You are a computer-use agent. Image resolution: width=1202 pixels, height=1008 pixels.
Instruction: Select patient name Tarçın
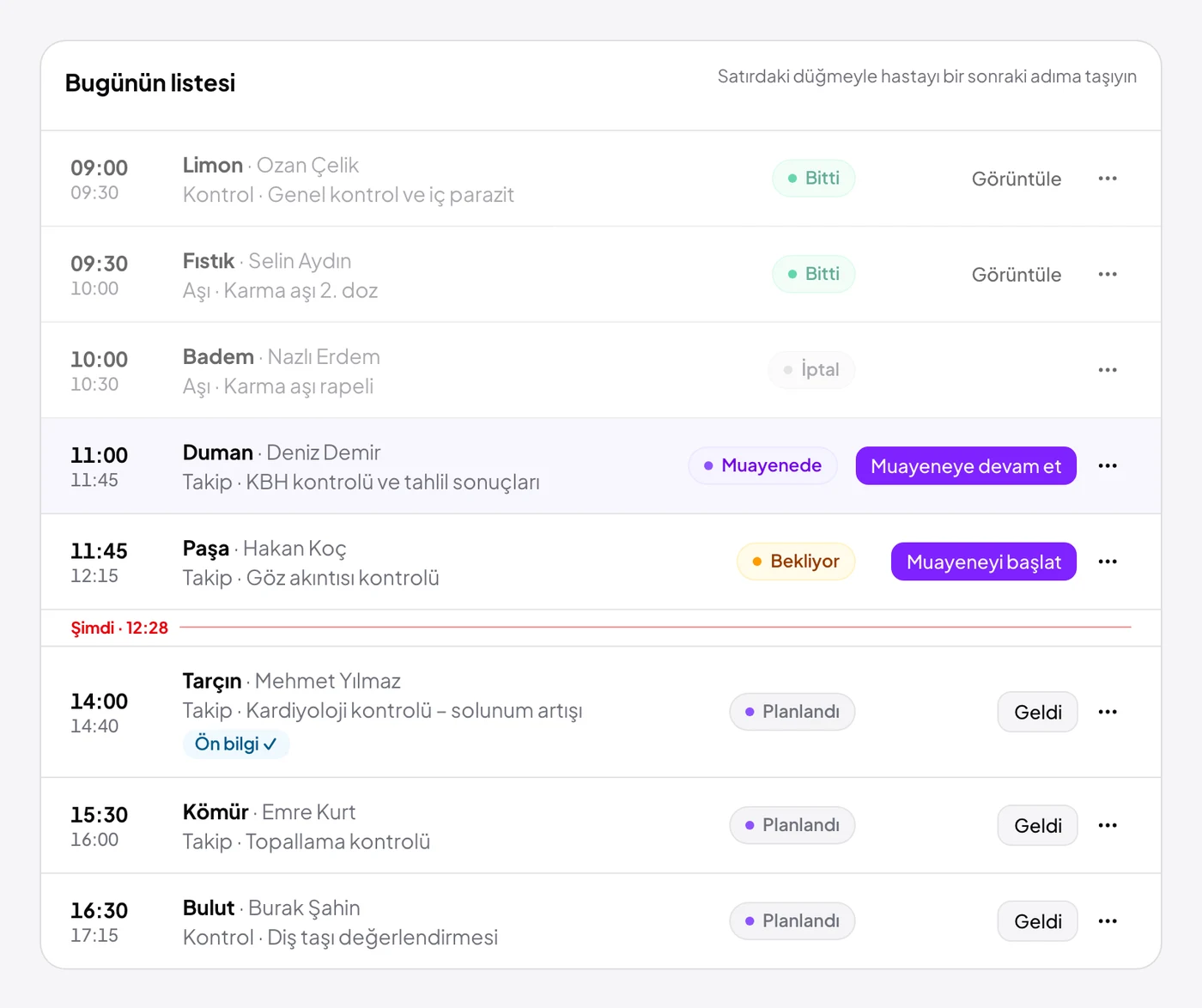212,681
